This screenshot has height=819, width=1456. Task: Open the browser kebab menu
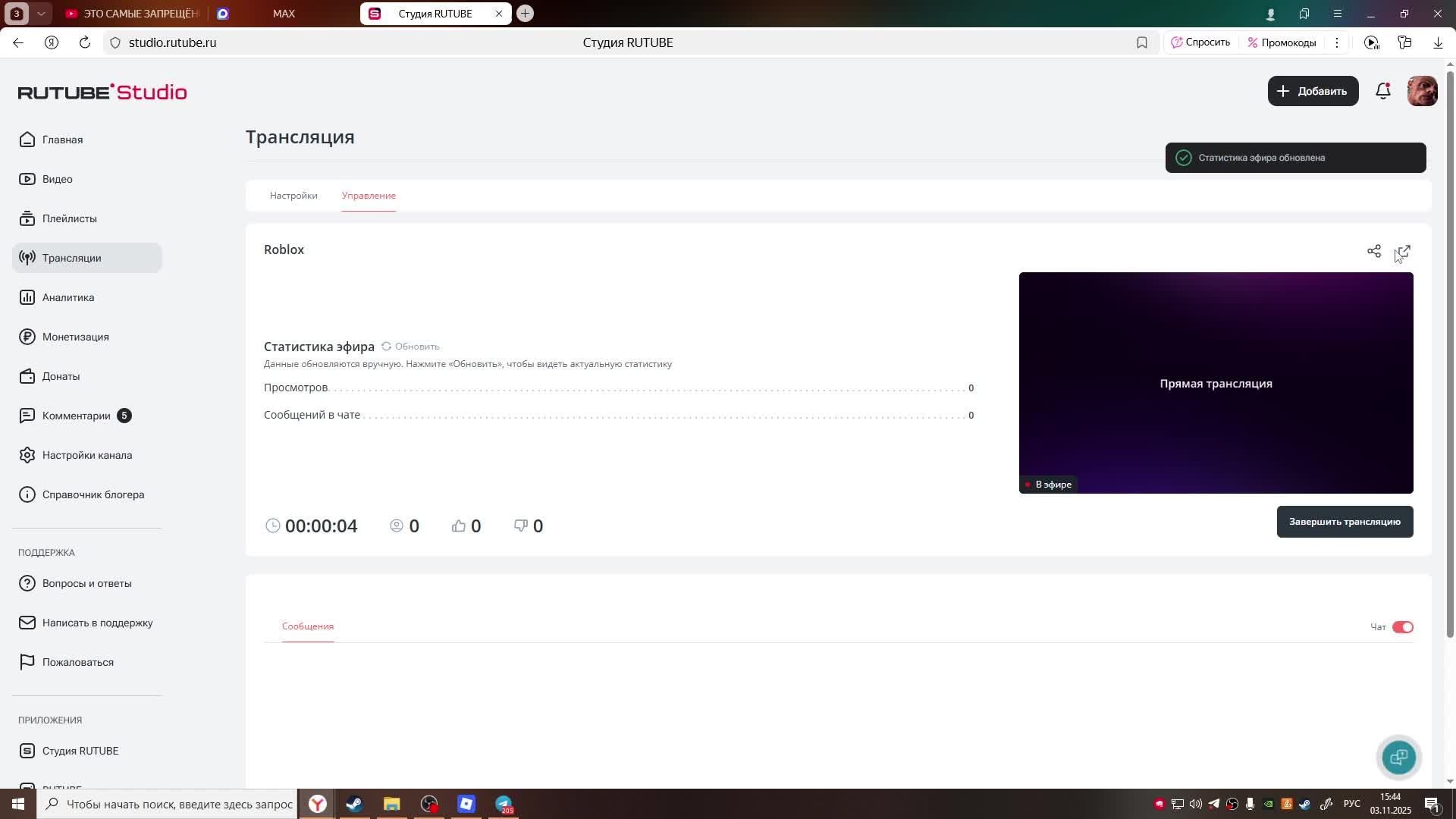[1337, 42]
